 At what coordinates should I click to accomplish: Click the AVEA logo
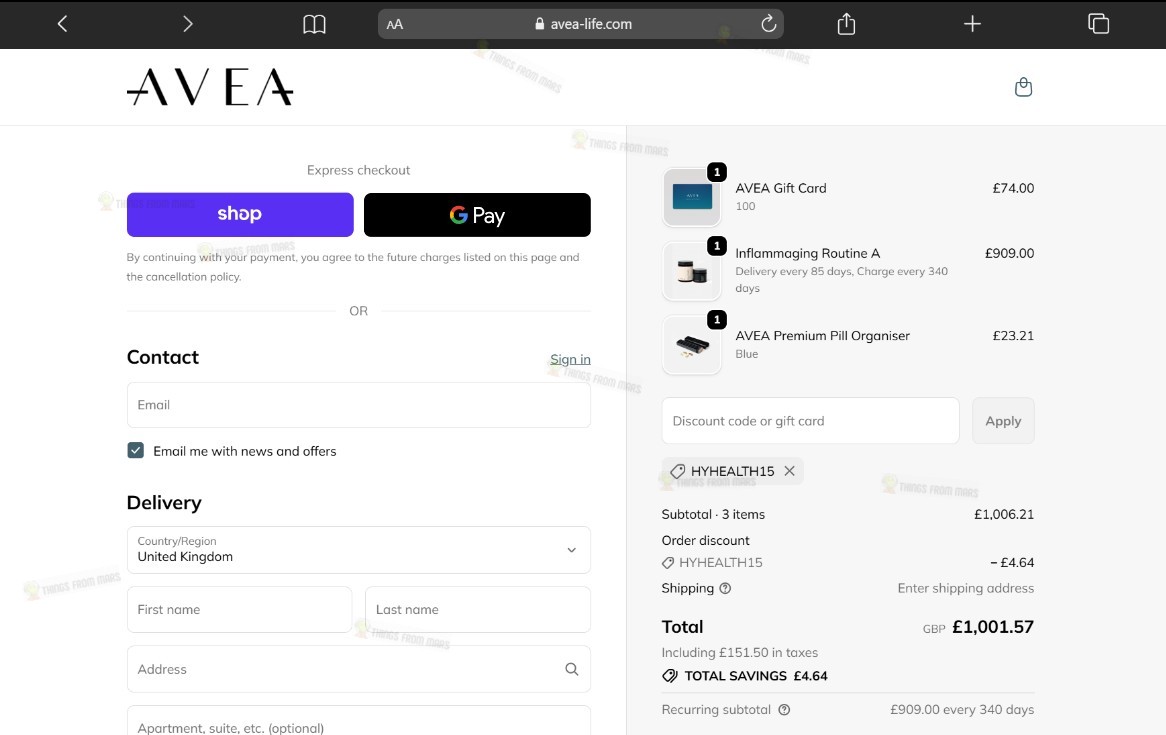coord(210,87)
